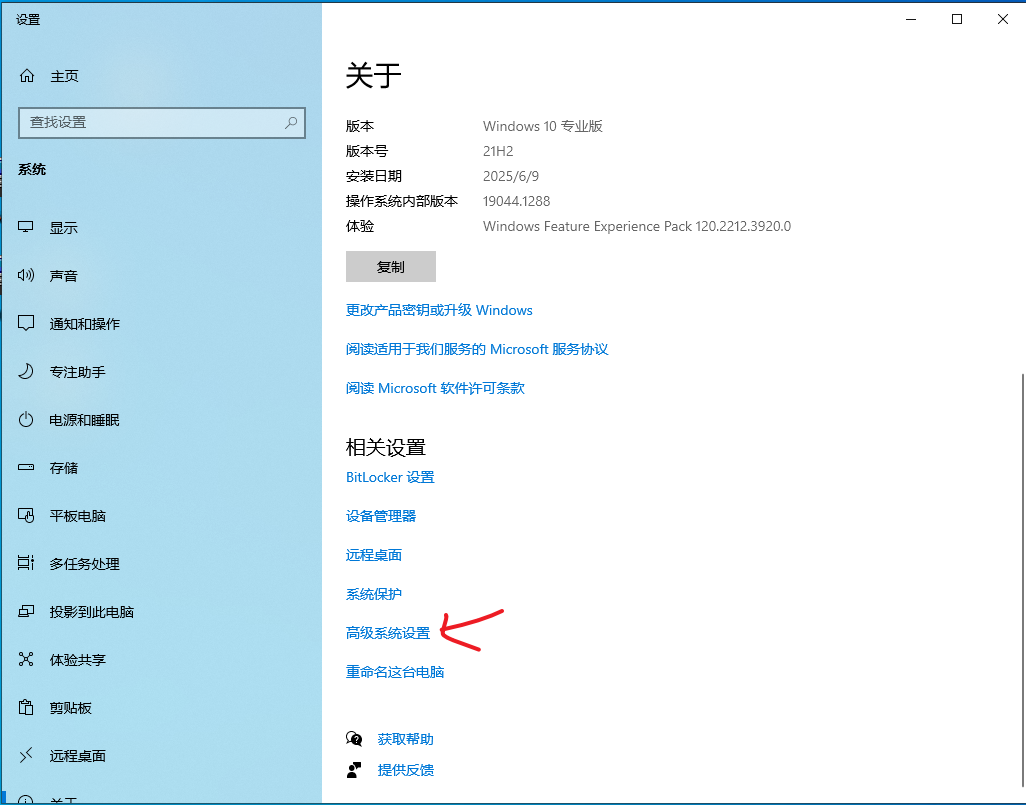The image size is (1026, 805).
Task: Go to 声音 settings
Action: [63, 276]
